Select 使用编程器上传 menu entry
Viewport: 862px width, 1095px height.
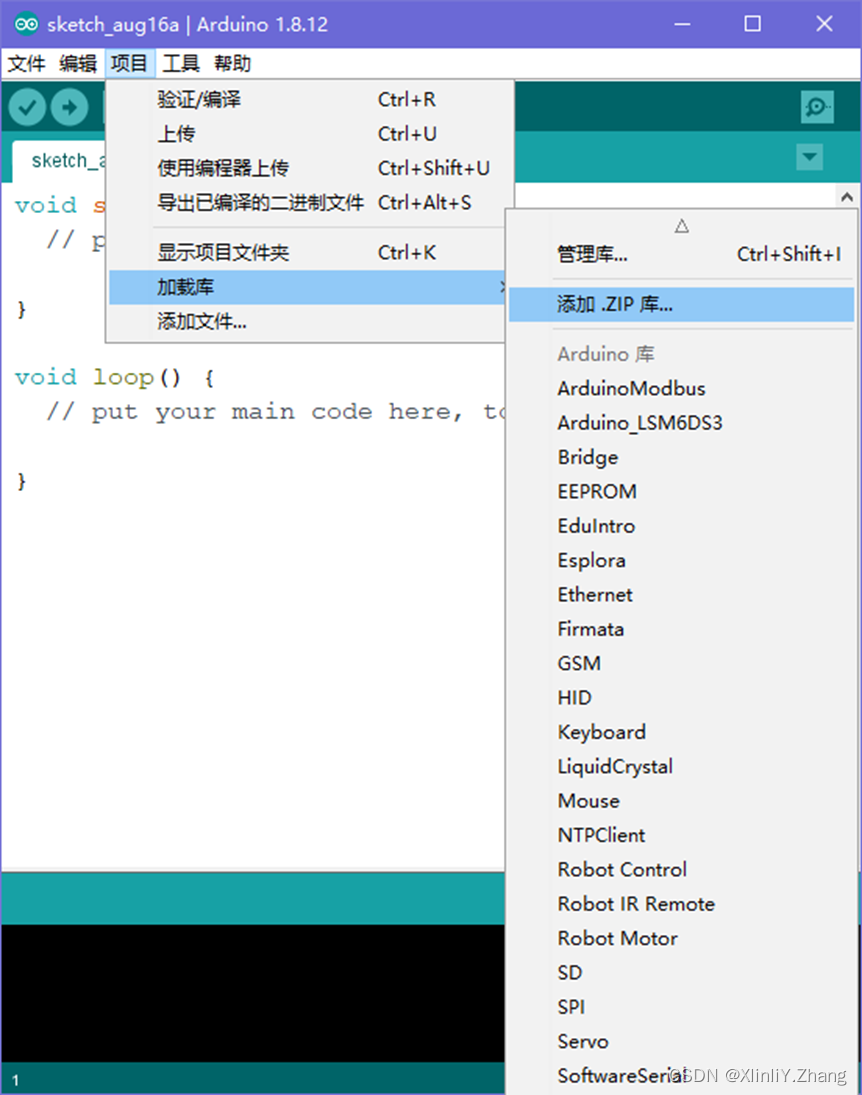[x=307, y=168]
